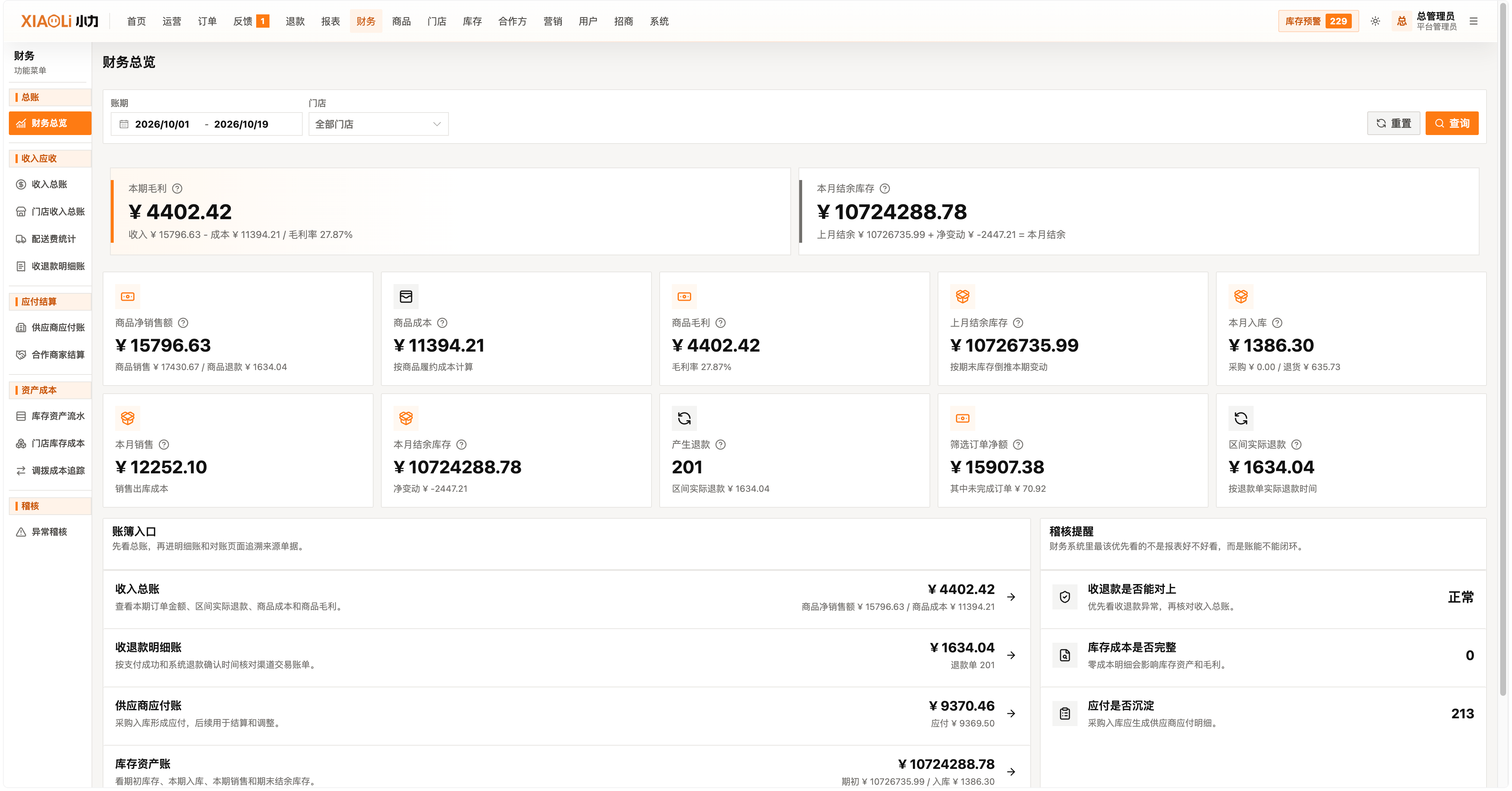This screenshot has width=1512, height=791.
Task: Open 门店收入总账 in the sidebar
Action: point(51,211)
